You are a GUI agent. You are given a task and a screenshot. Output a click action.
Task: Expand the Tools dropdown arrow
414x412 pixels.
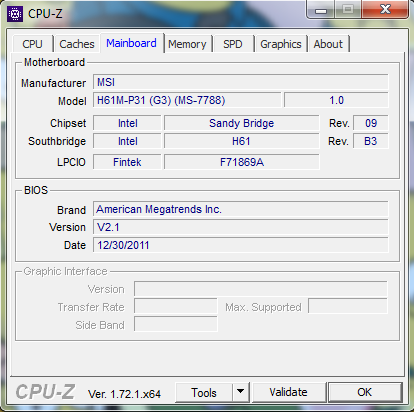(241, 393)
